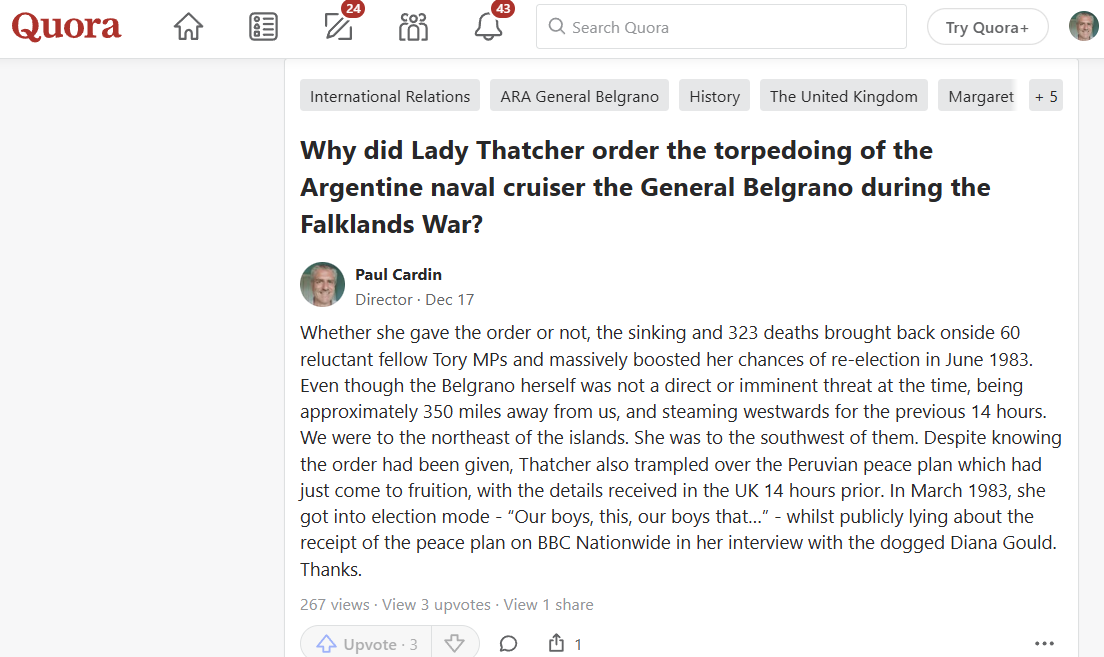Click the share icon below answer
1104x657 pixels.
[x=557, y=644]
